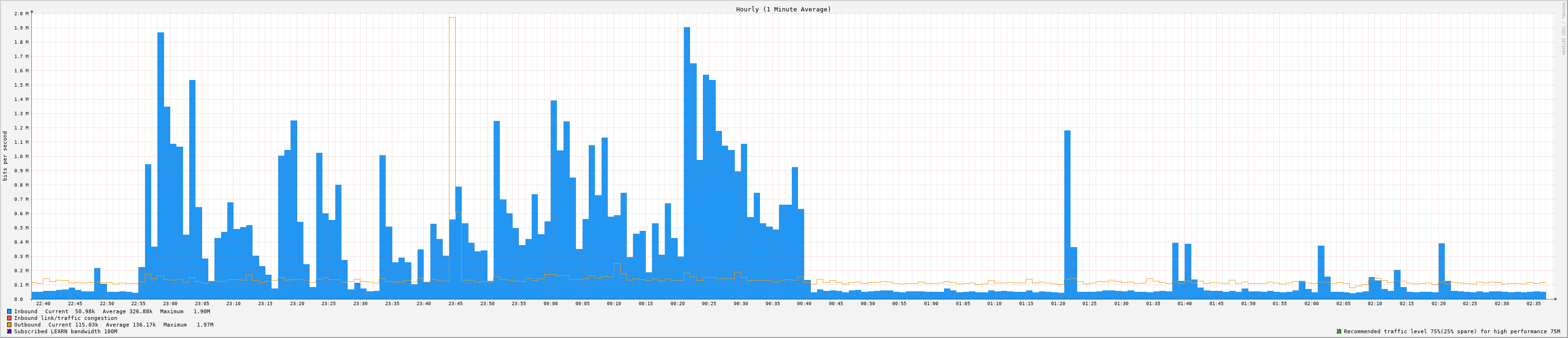
Task: Click the tall orange Outbound spike near 23:45
Action: pos(452,122)
